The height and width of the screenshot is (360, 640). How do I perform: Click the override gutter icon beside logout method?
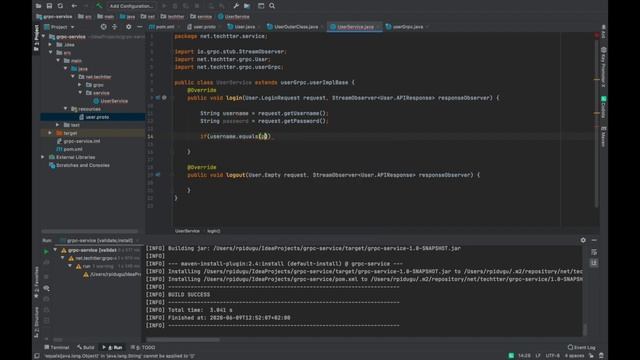[x=158, y=175]
